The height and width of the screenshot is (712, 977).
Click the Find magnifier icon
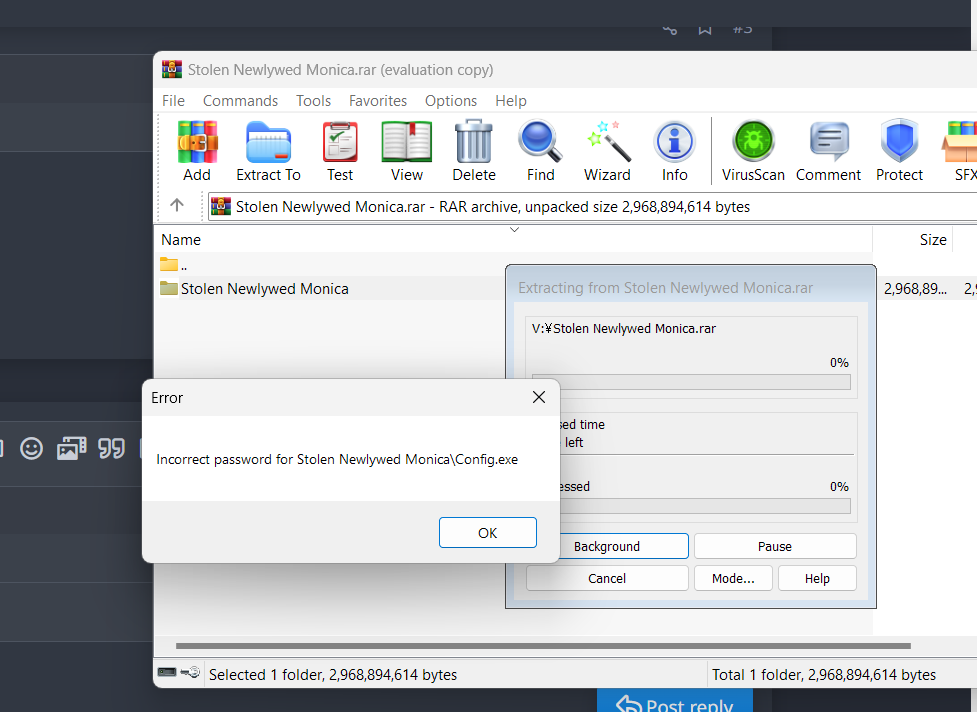click(540, 142)
